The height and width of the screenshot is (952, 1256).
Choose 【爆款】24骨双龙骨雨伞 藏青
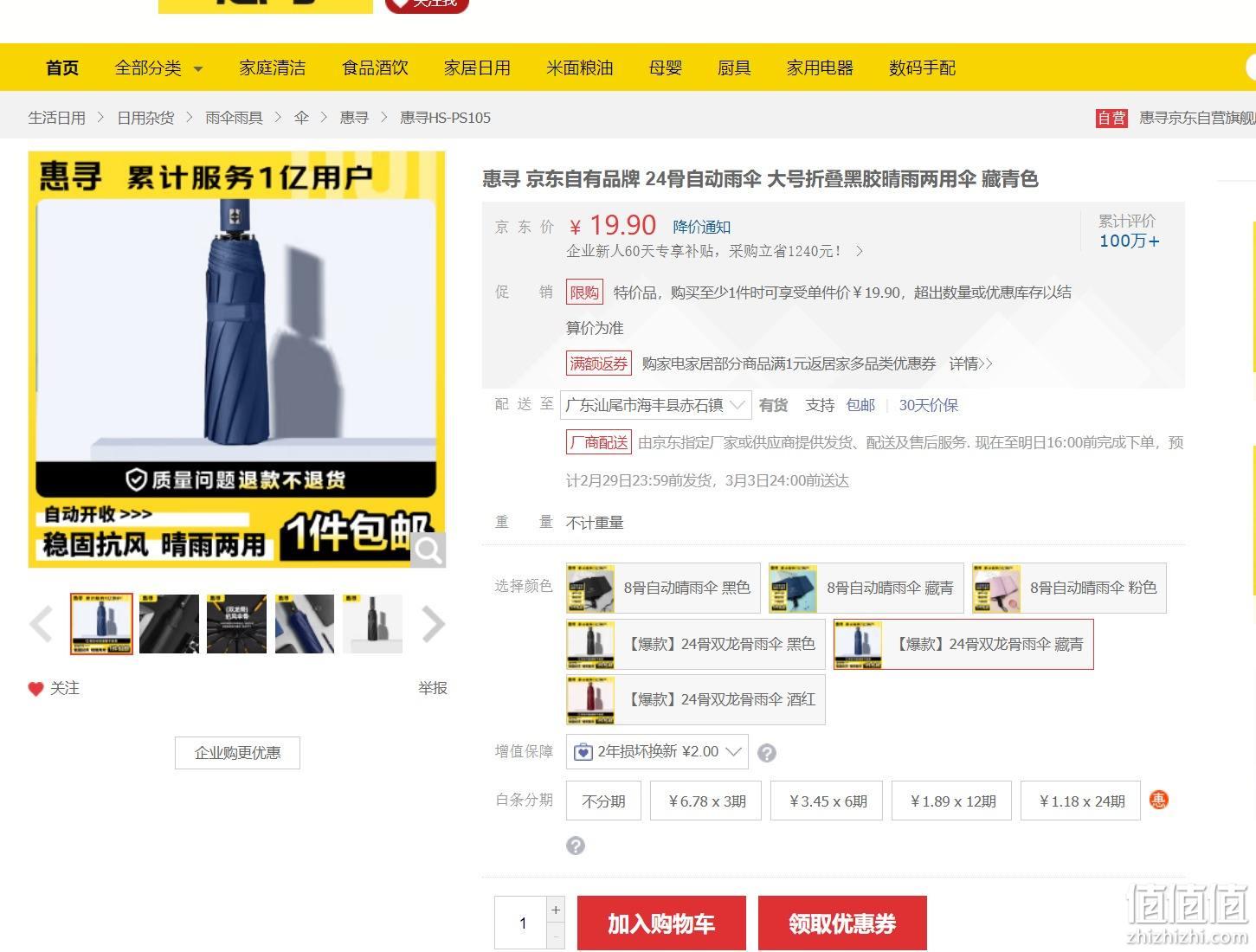pos(963,644)
